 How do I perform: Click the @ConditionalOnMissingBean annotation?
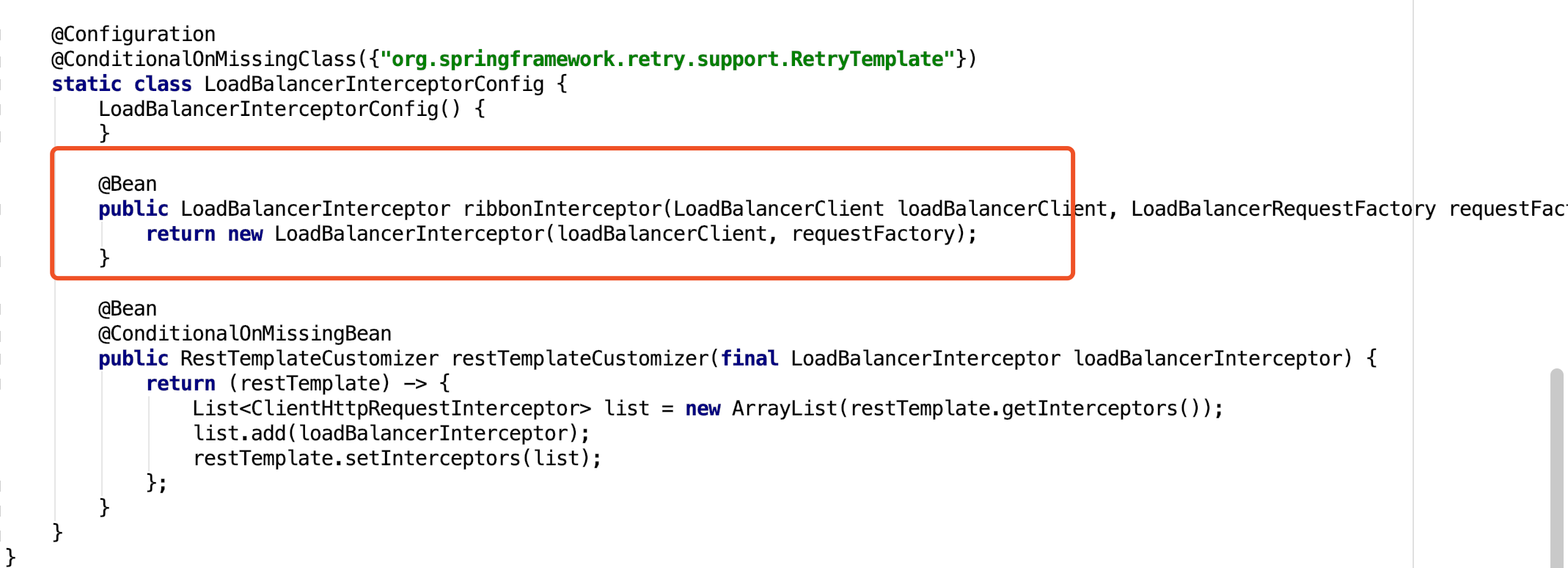[x=244, y=334]
